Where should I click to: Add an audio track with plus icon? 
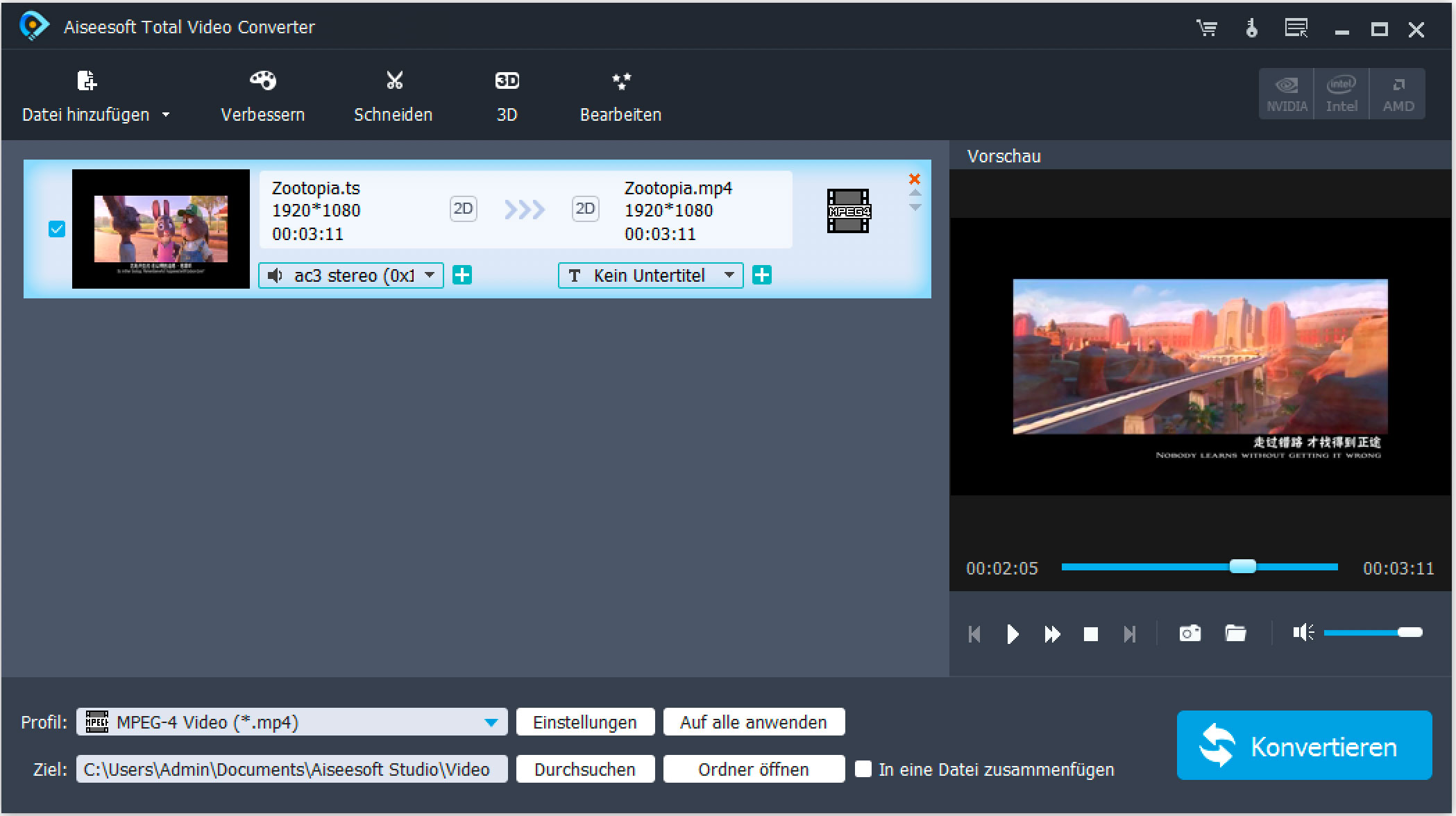[462, 275]
